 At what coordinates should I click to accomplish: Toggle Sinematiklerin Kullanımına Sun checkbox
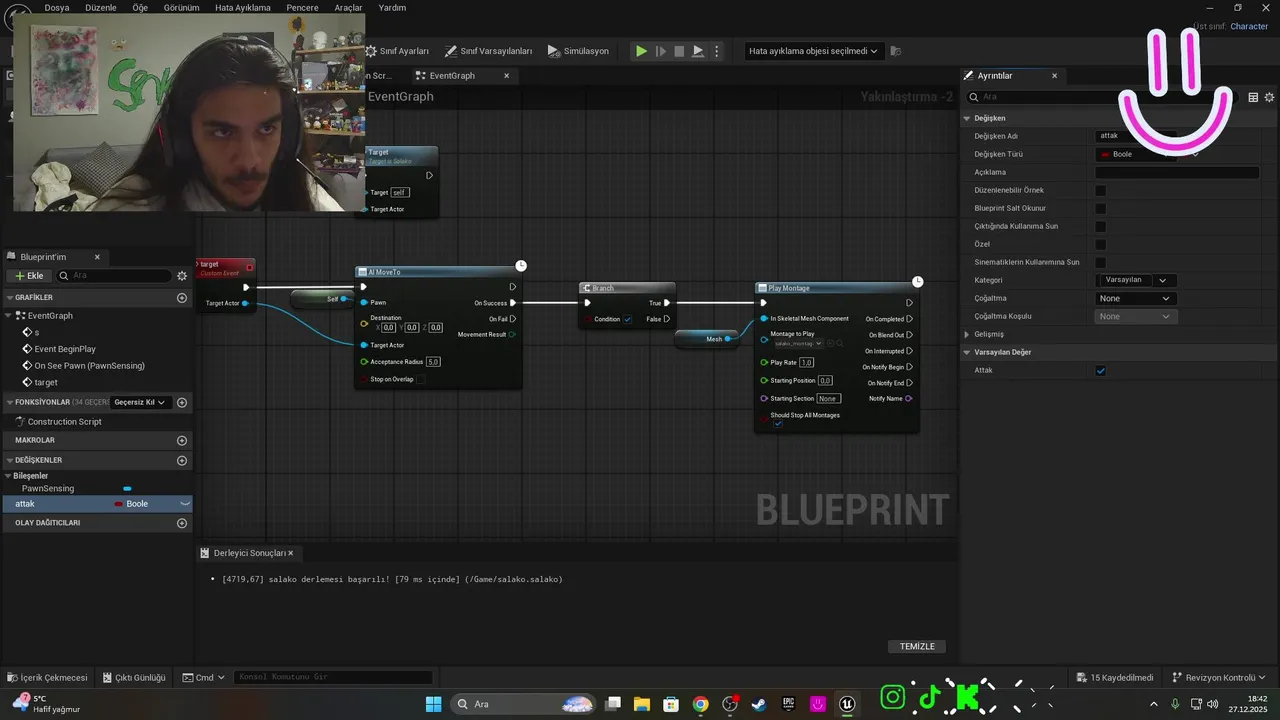(x=1101, y=262)
